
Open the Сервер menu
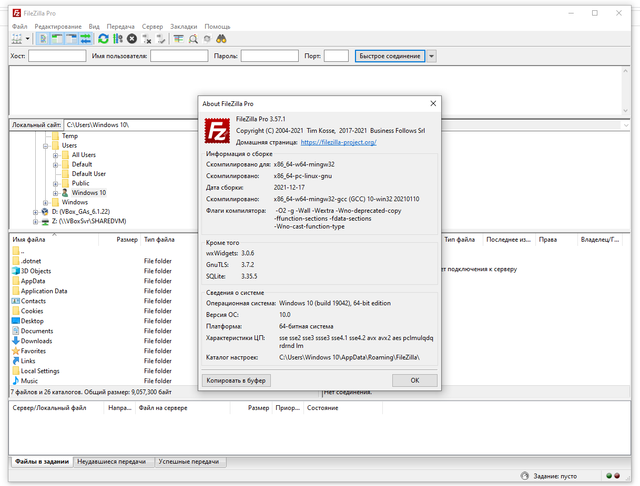click(x=152, y=27)
